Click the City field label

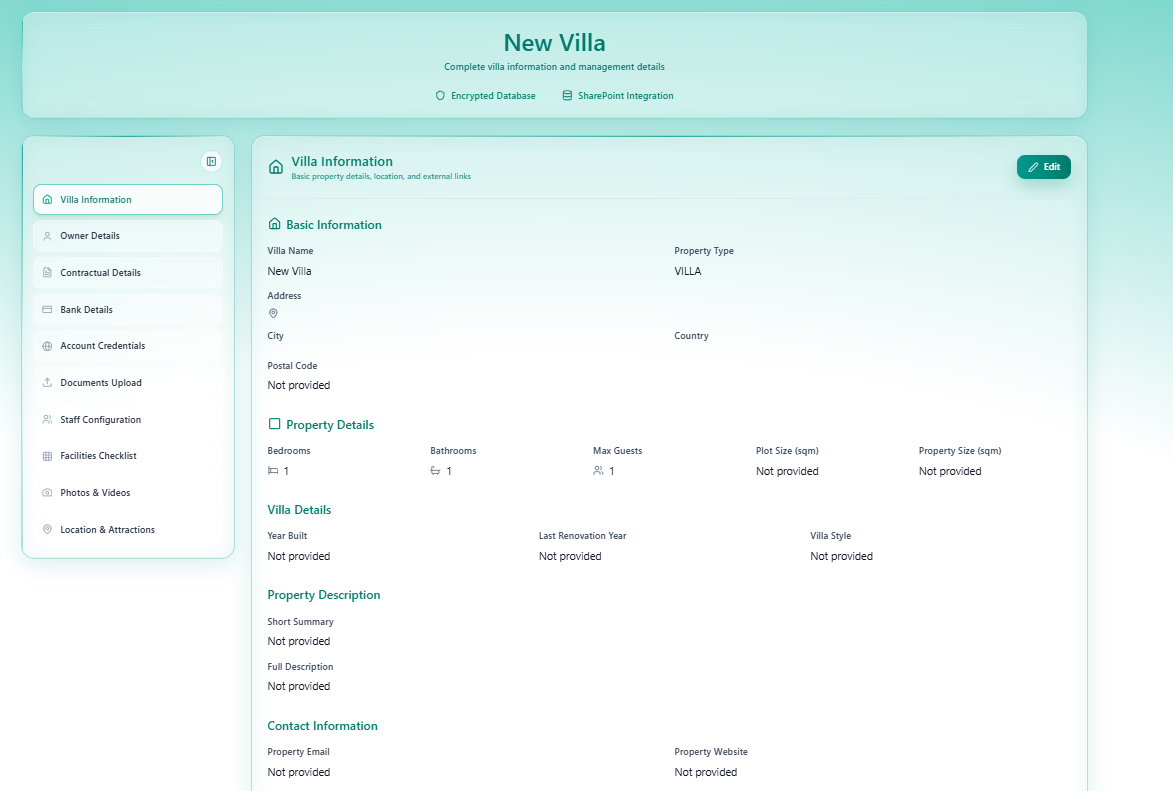coord(275,336)
